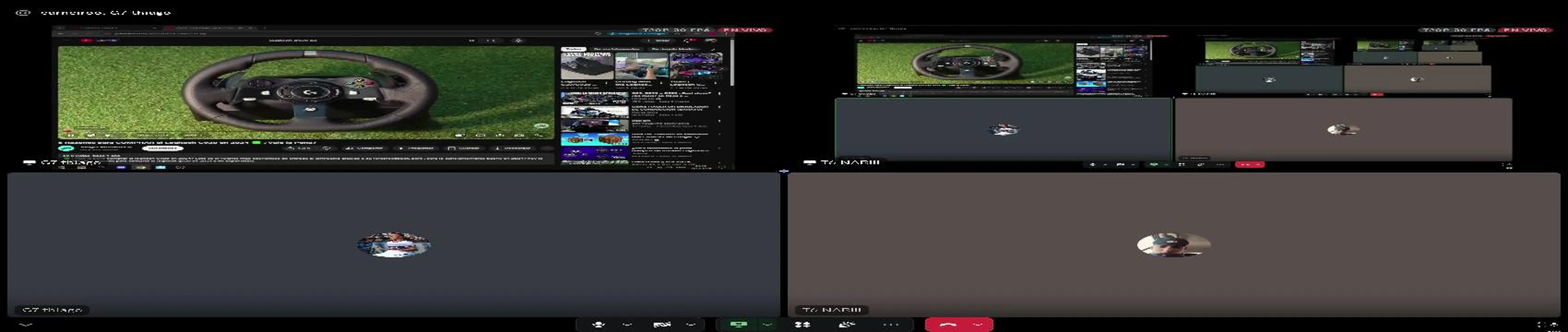Open the three-dots more options menu

pyautogui.click(x=891, y=325)
